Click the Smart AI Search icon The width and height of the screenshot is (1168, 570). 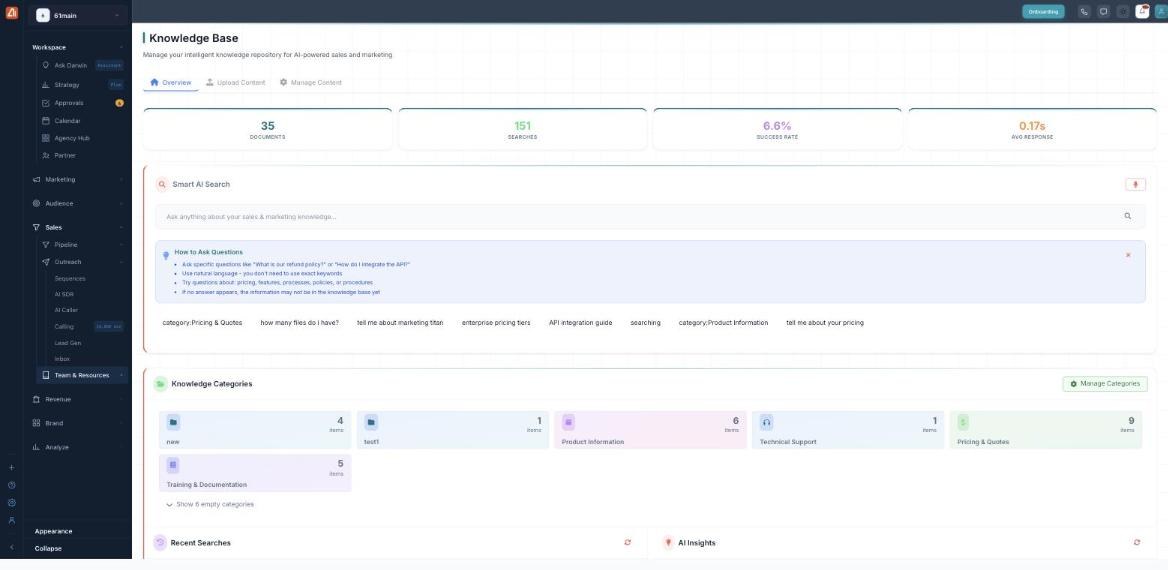pos(162,184)
